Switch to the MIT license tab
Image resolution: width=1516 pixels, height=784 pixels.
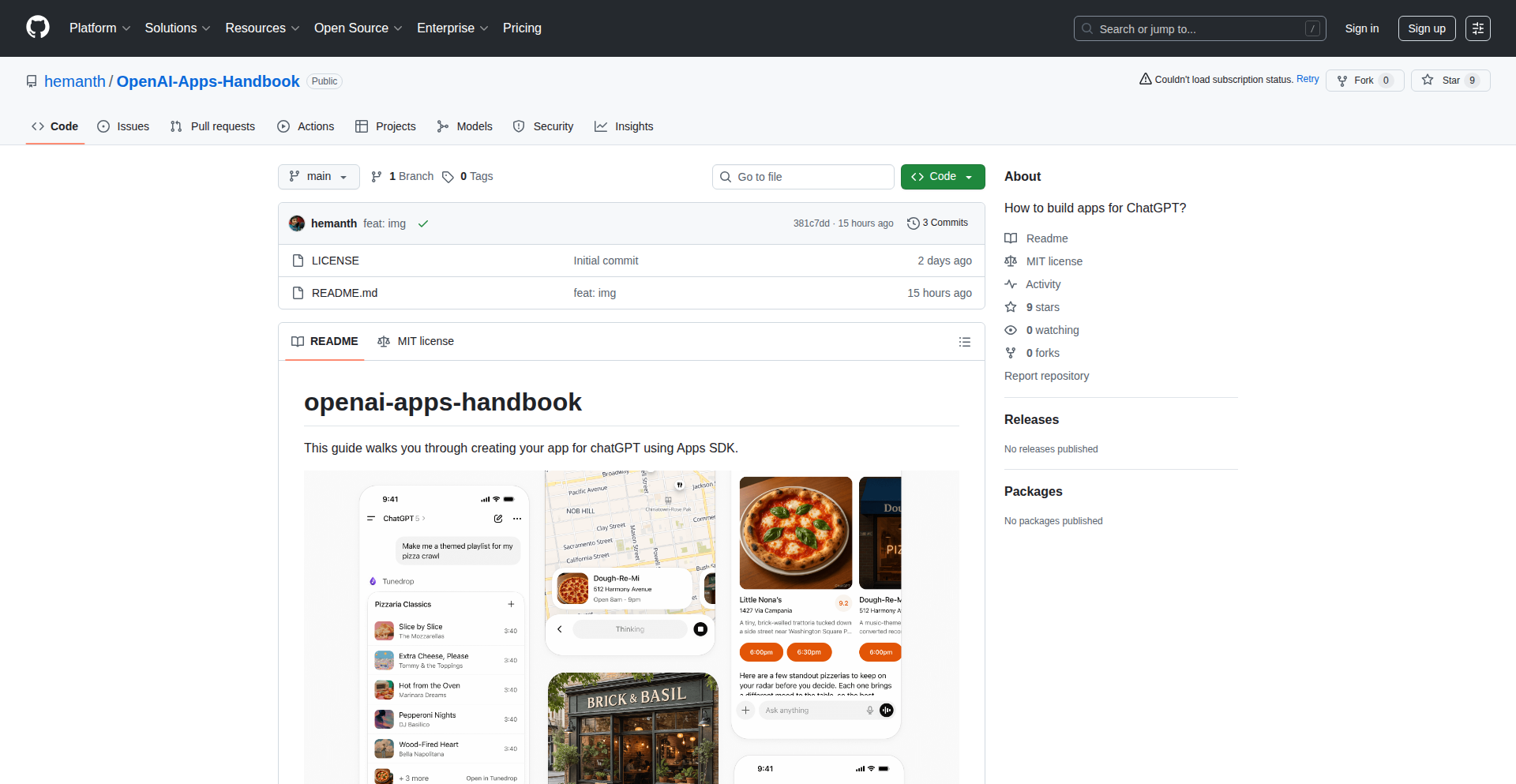click(x=416, y=342)
